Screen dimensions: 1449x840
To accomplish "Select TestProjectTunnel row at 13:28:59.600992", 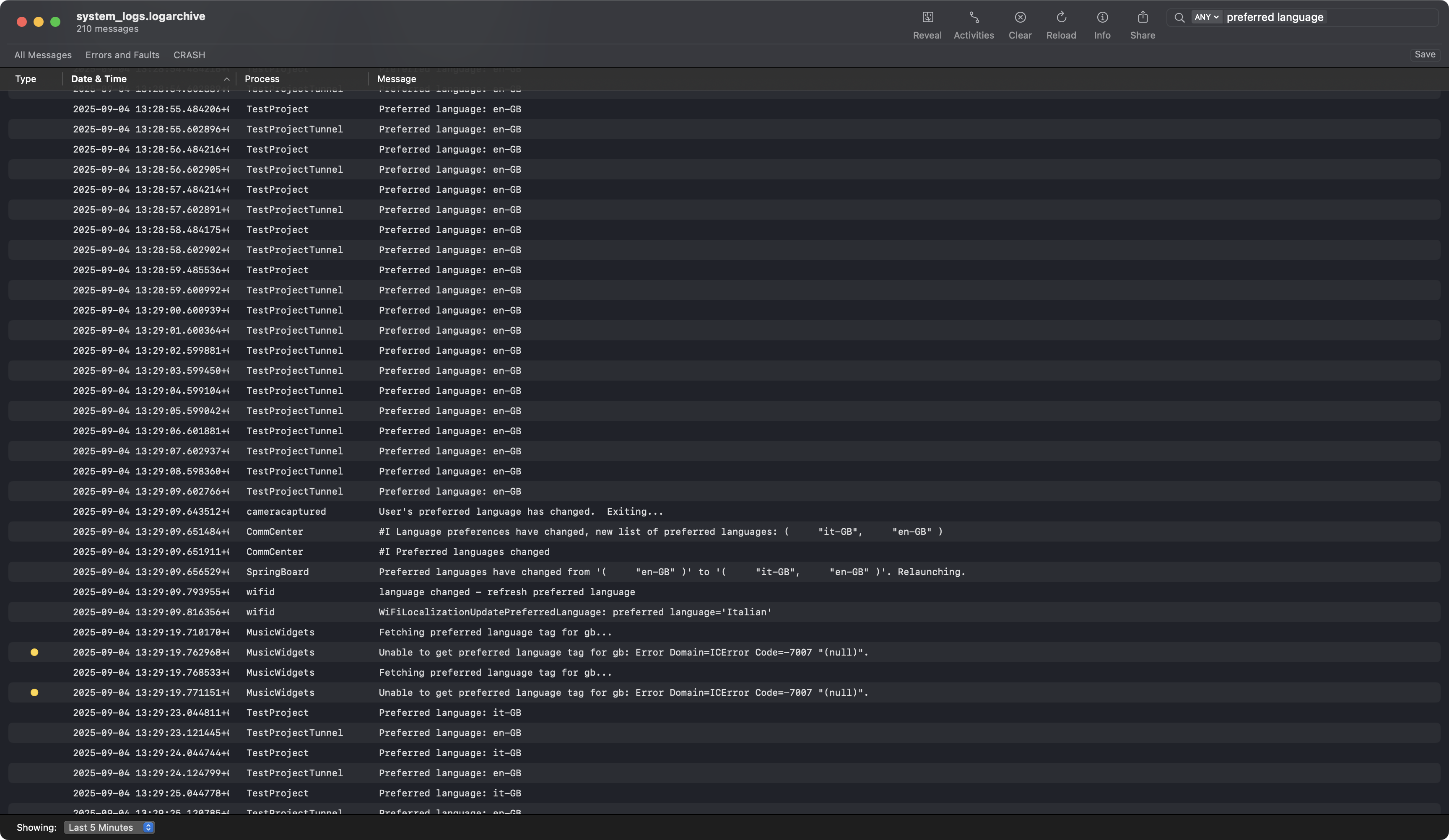I will pos(724,290).
